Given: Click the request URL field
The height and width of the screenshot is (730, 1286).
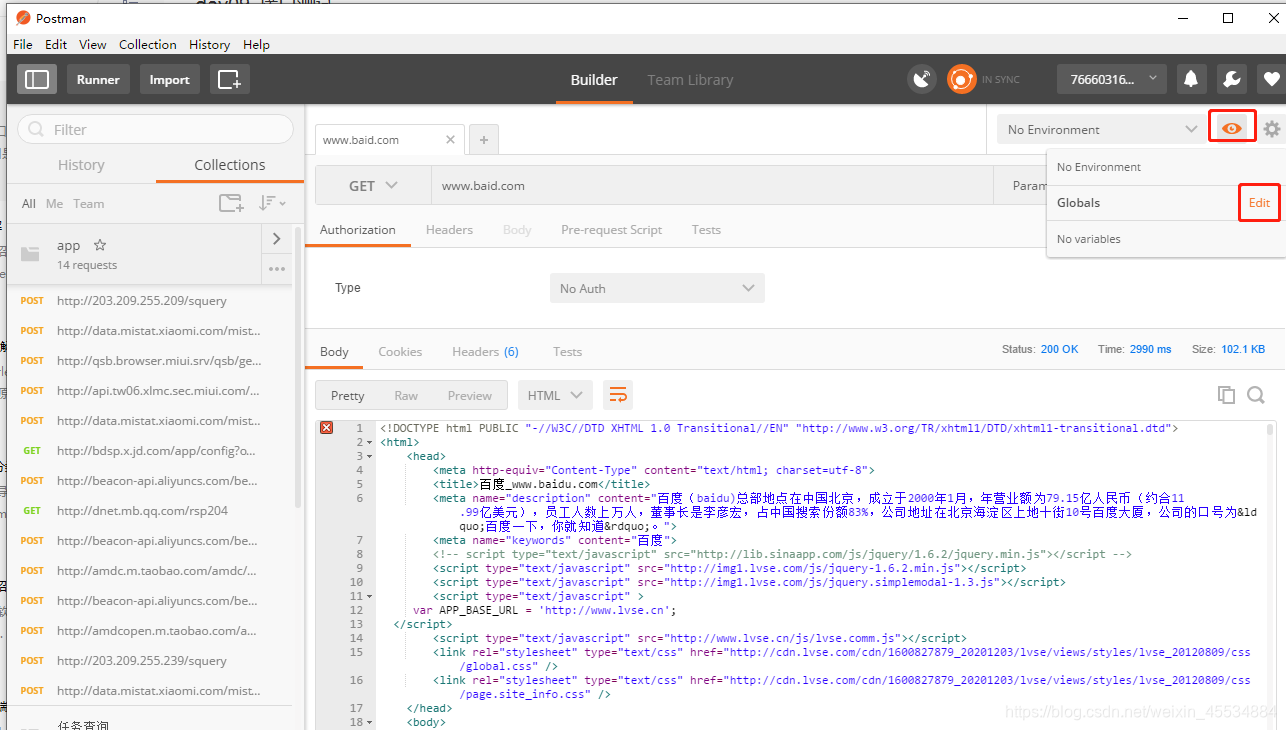Looking at the screenshot, I should click(x=712, y=186).
